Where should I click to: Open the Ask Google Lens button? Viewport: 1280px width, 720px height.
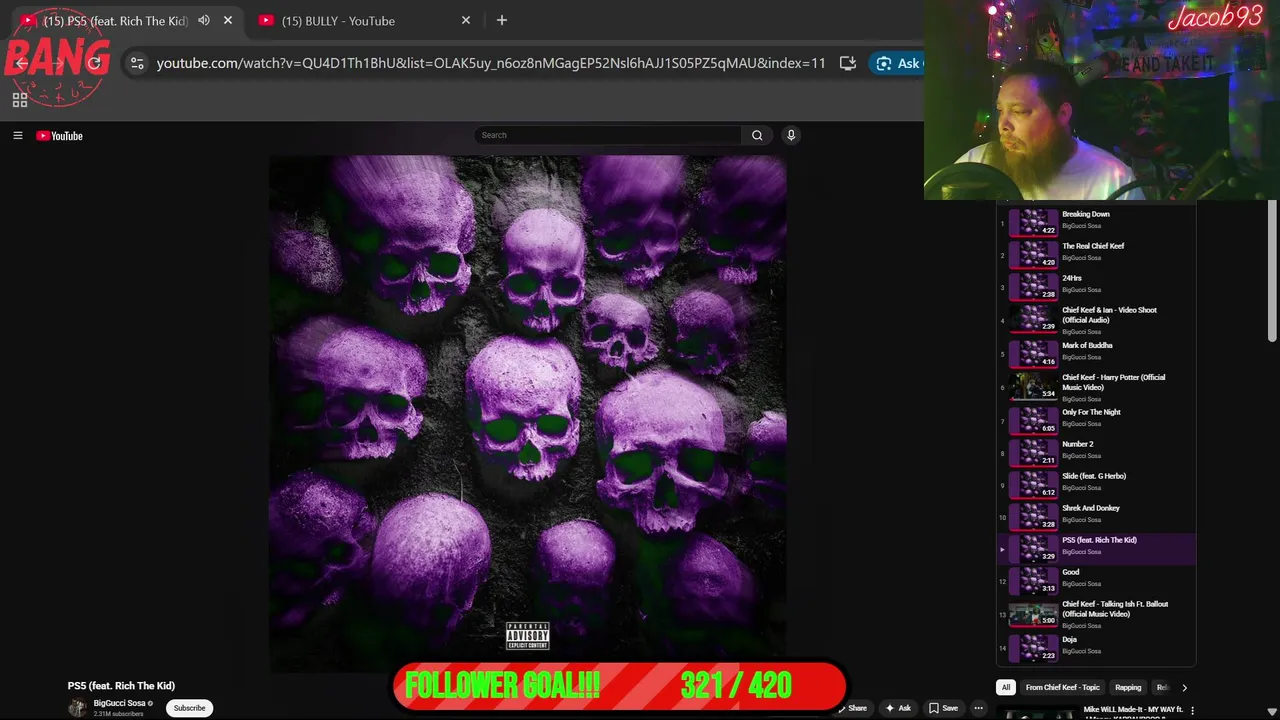click(x=897, y=63)
